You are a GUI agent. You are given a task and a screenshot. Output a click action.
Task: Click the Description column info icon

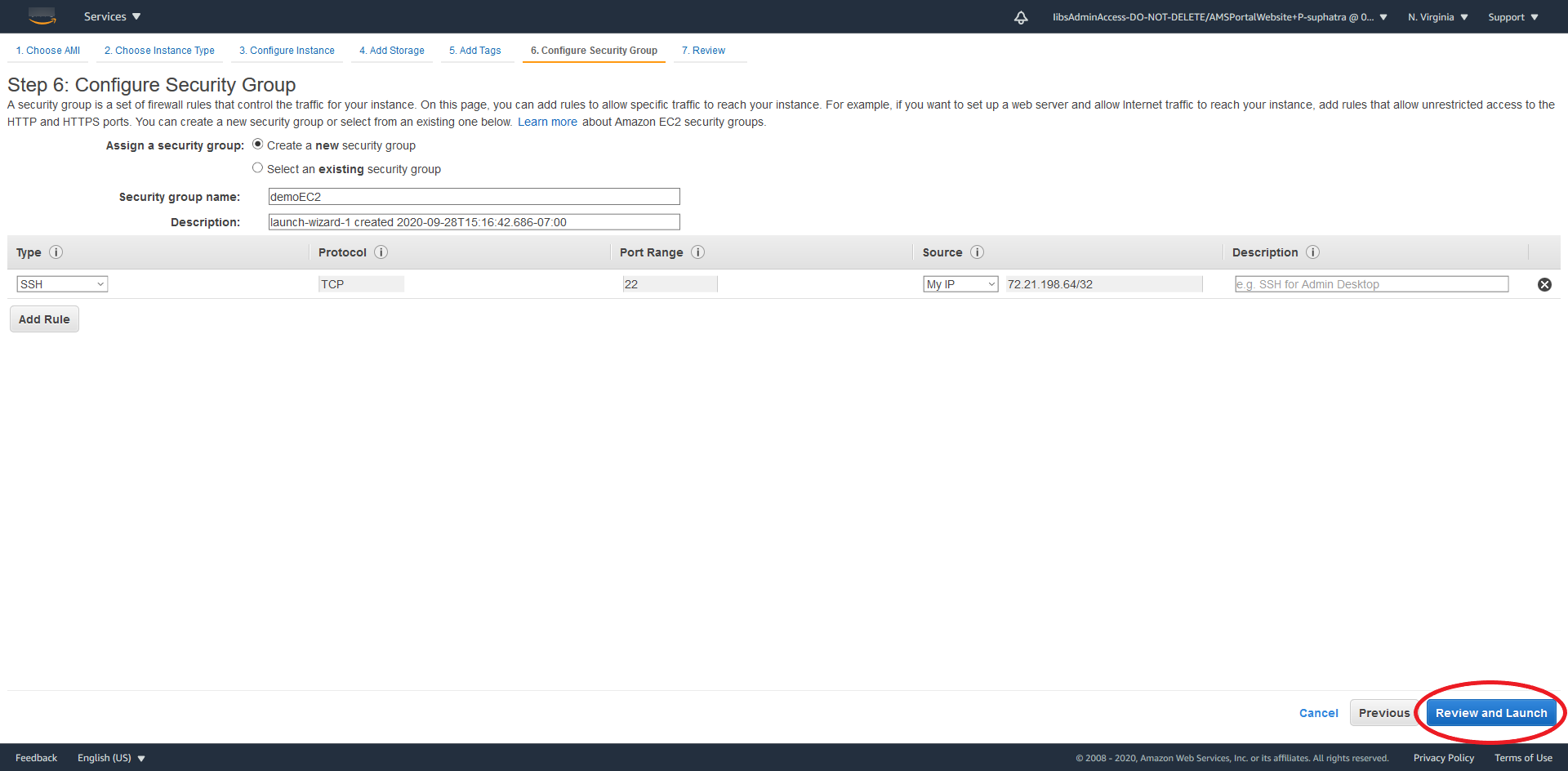[x=1313, y=252]
